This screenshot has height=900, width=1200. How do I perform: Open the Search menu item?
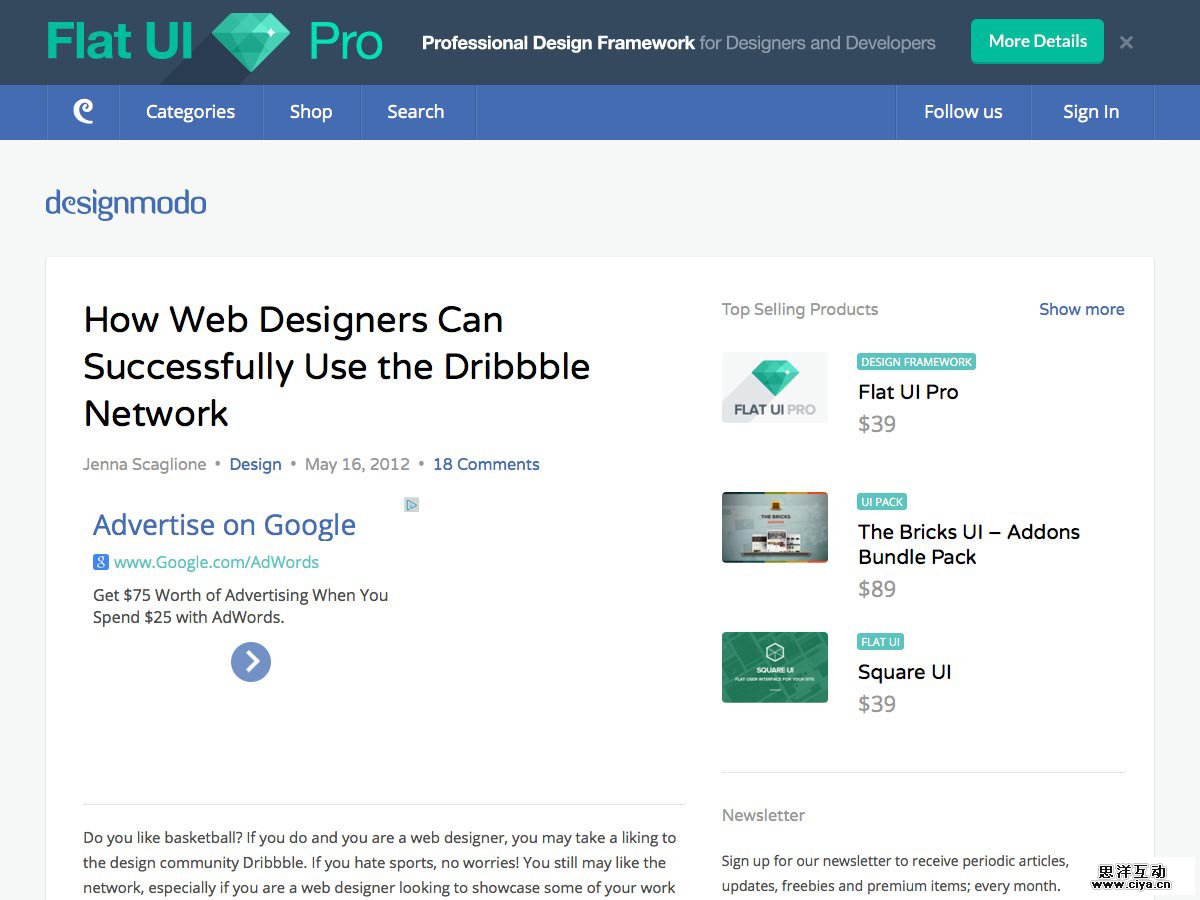[x=415, y=112]
